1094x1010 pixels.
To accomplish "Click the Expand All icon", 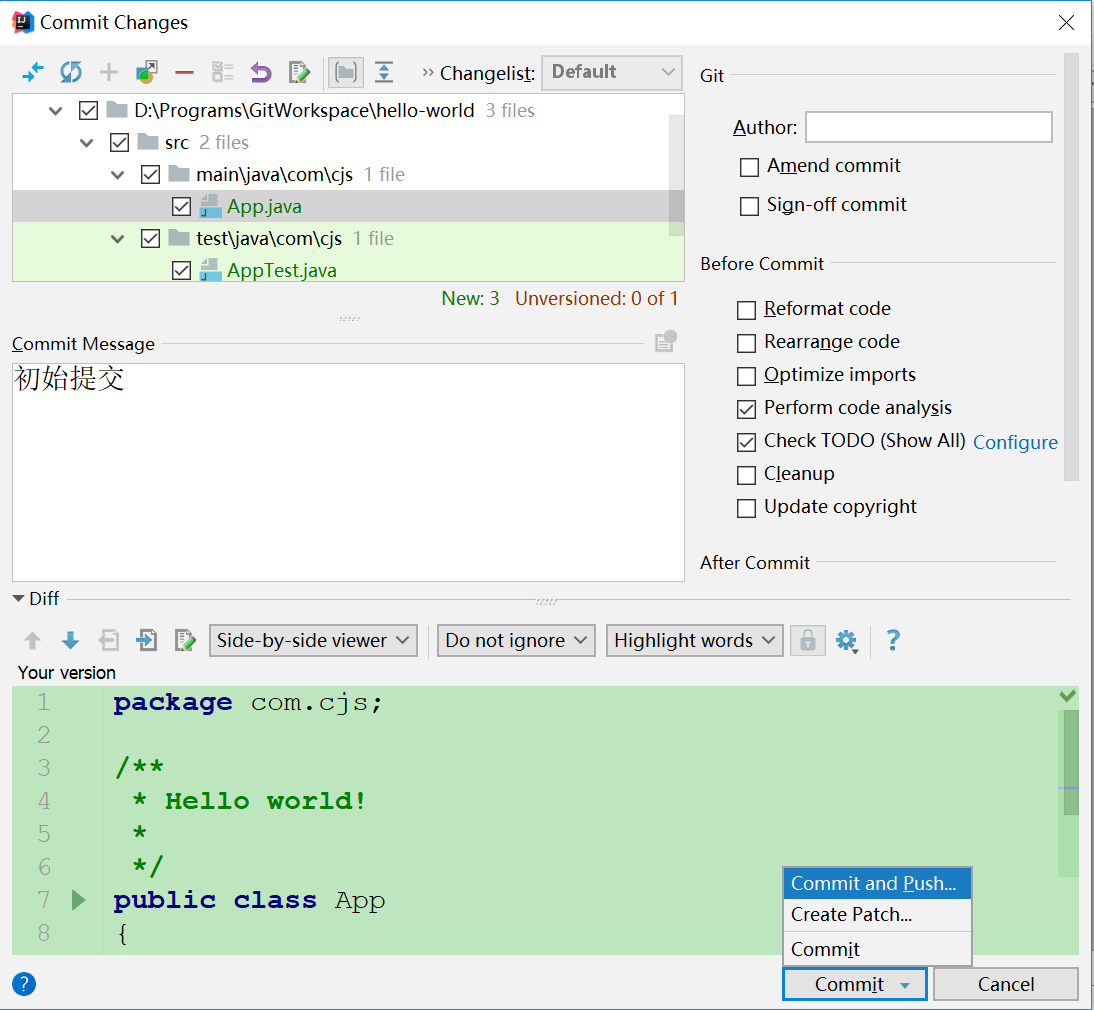I will point(384,72).
